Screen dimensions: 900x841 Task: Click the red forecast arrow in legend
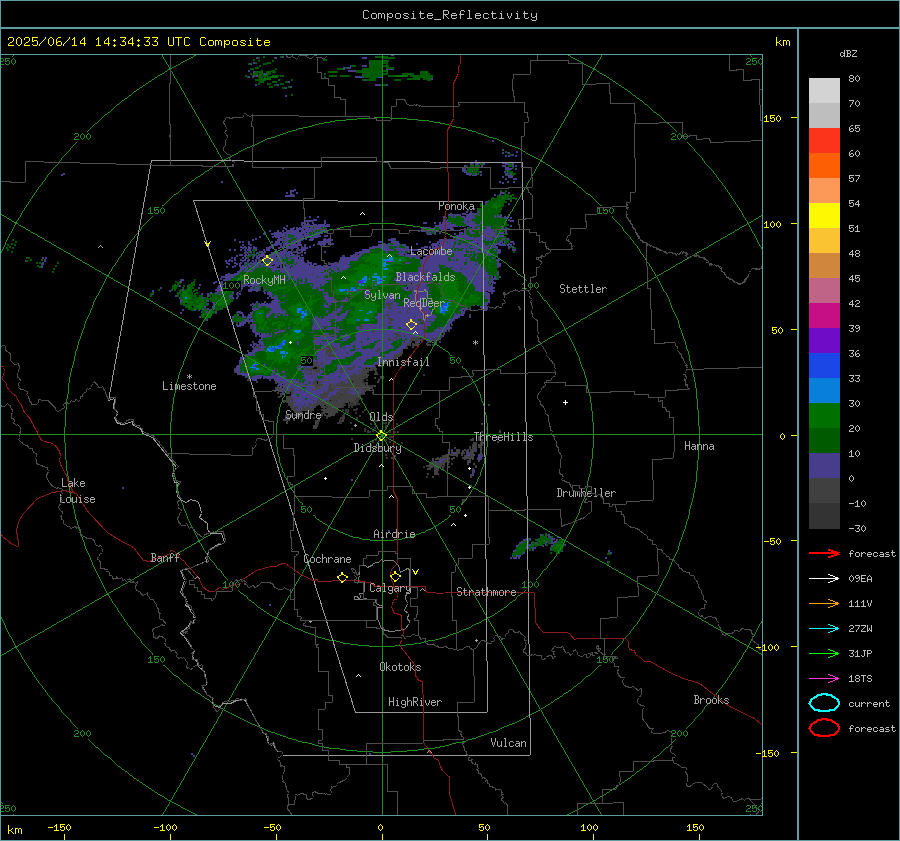click(824, 553)
